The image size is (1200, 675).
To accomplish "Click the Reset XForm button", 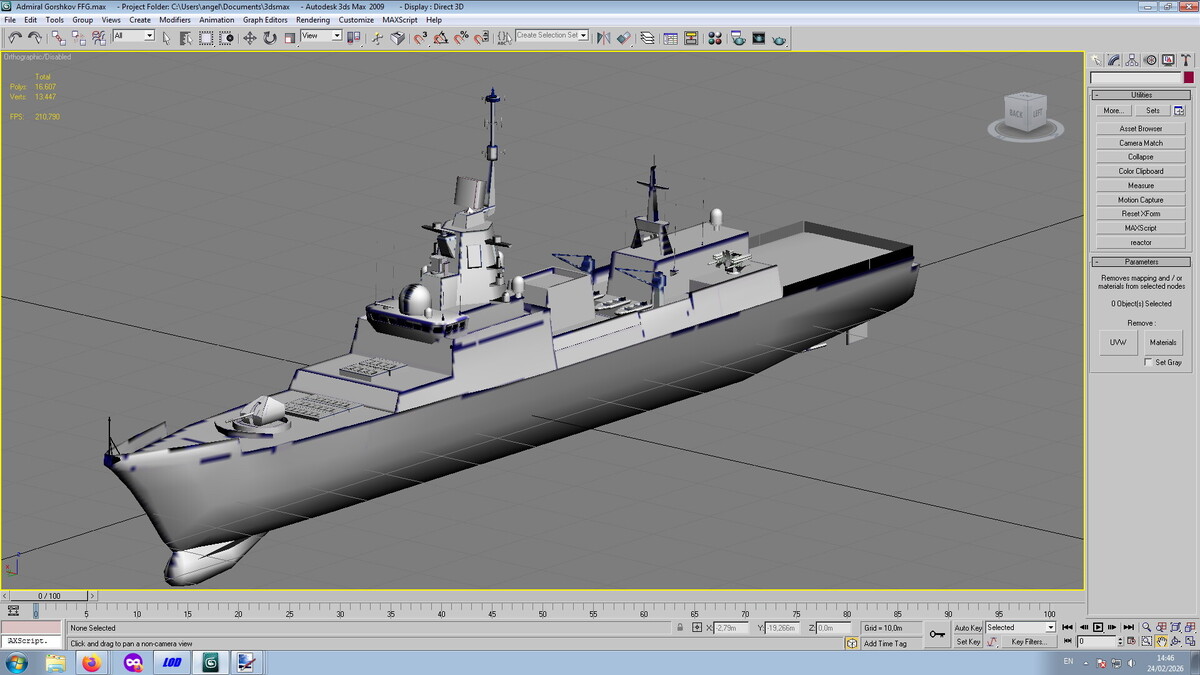I will pos(1140,214).
